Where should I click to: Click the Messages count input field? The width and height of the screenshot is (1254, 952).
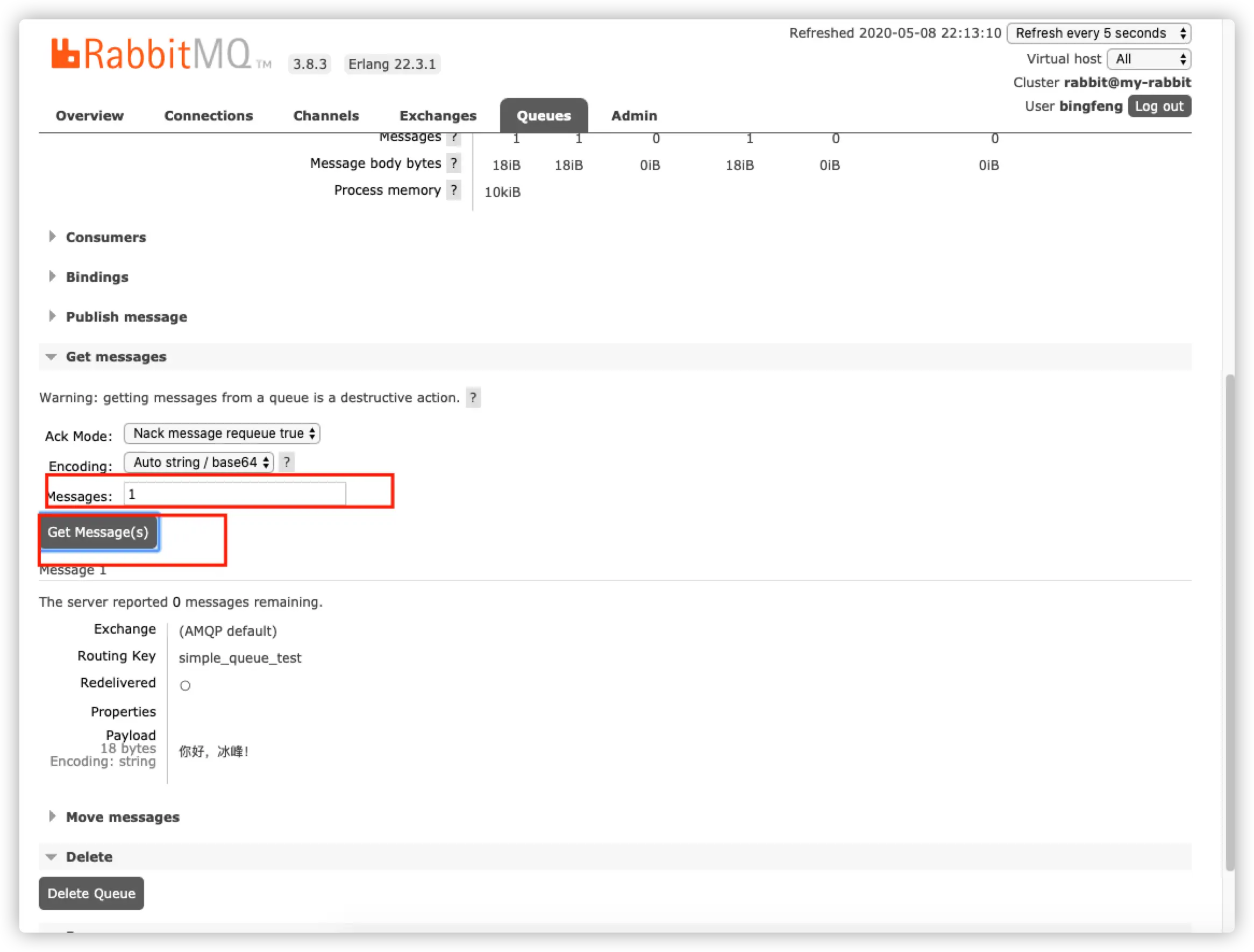pos(234,494)
